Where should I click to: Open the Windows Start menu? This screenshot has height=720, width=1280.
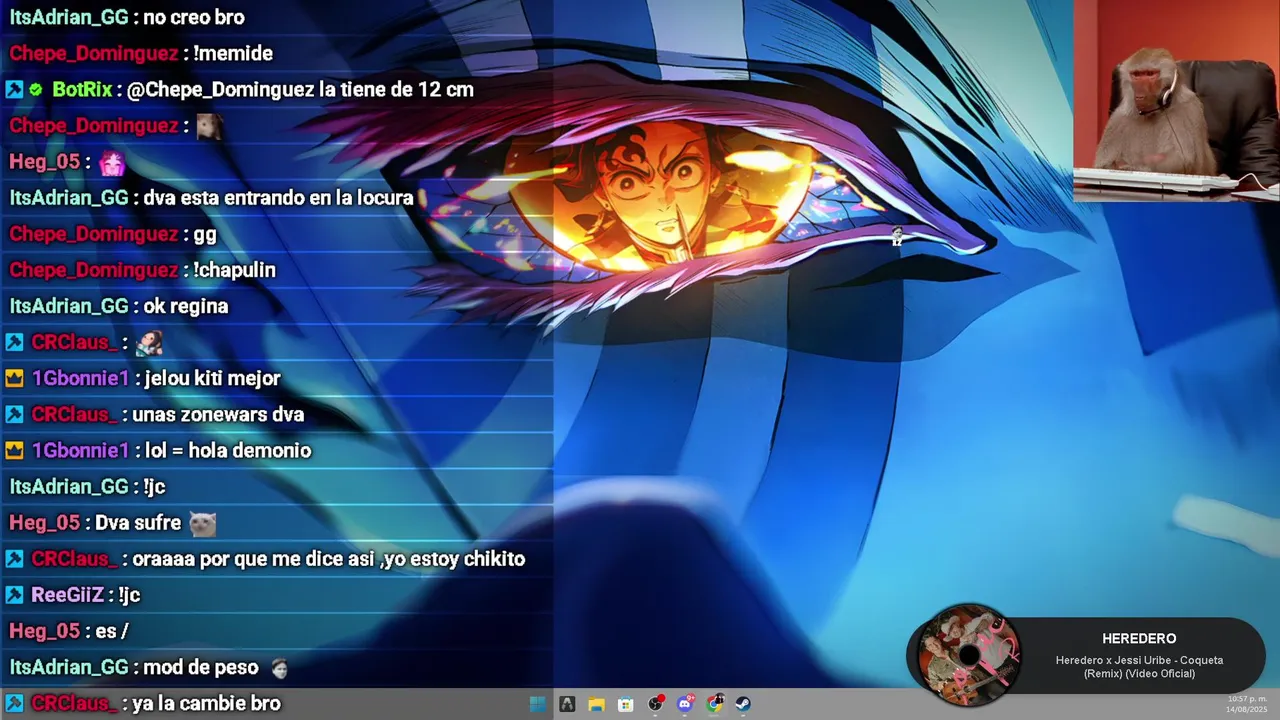click(x=538, y=704)
